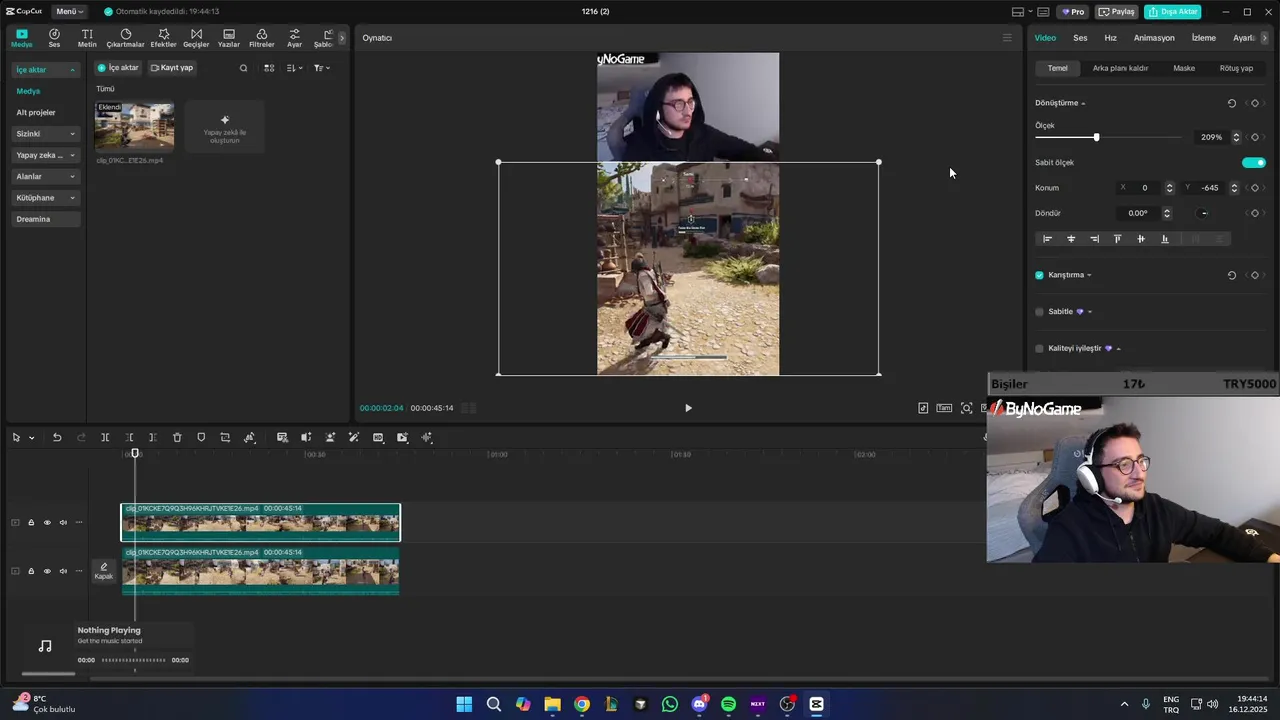Select the Arka planı kaldır sub-tab
This screenshot has width=1280, height=720.
pos(1120,68)
